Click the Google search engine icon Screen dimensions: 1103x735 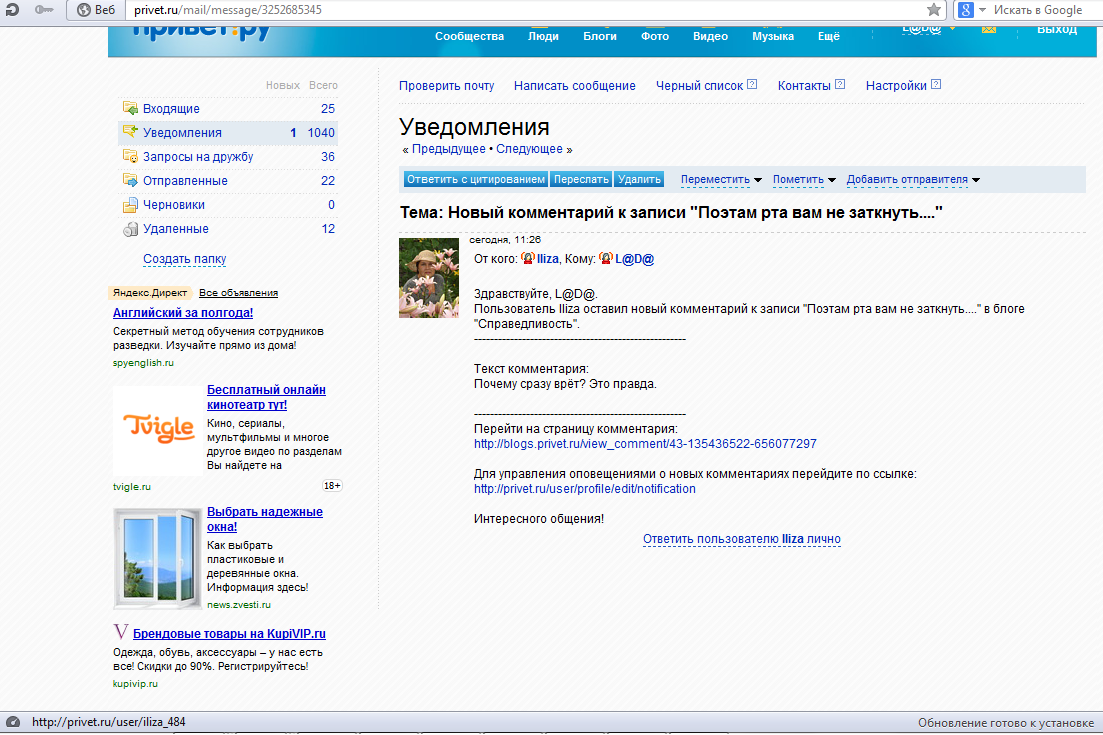[x=966, y=10]
